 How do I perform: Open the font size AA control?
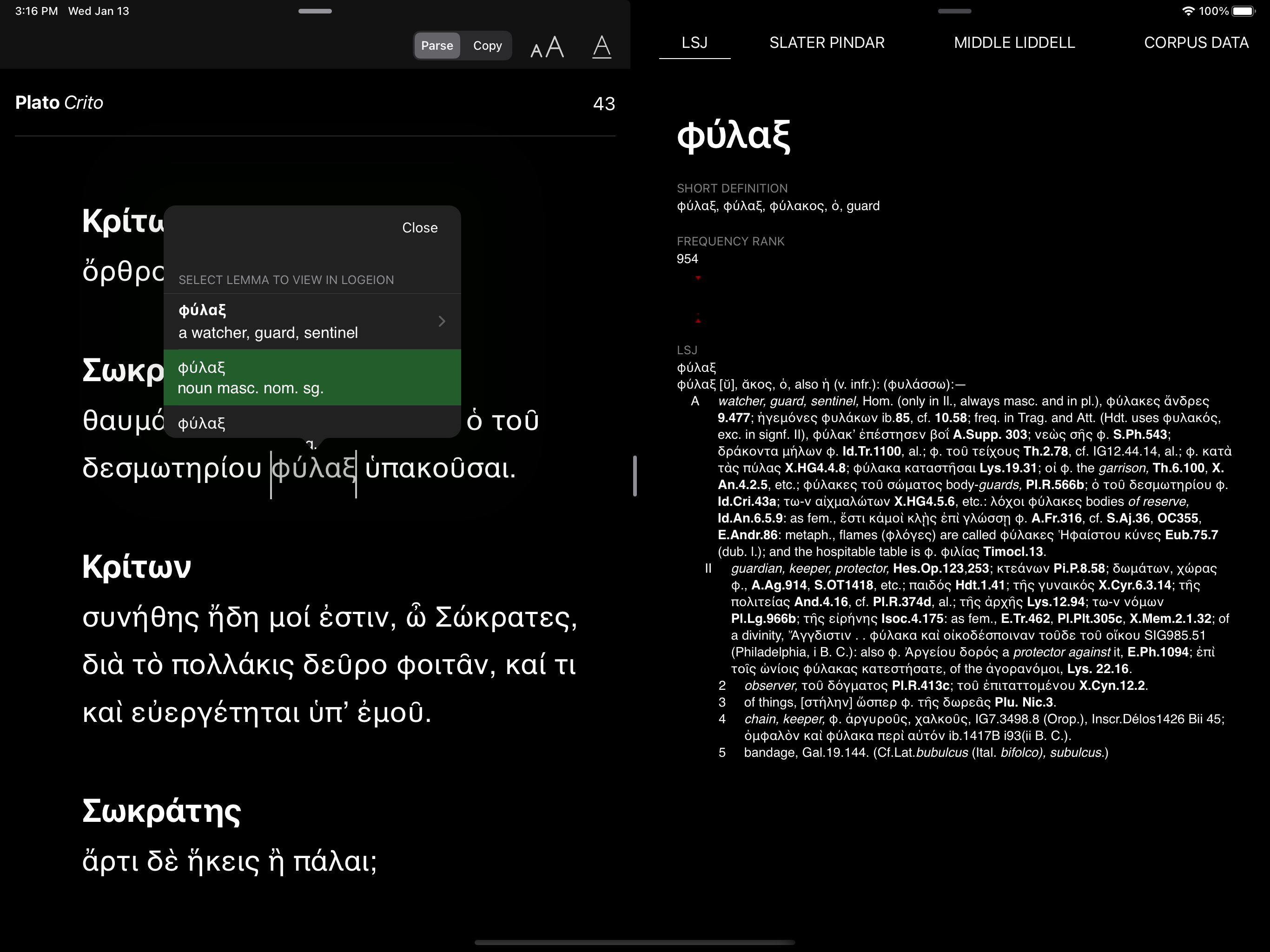[x=547, y=46]
